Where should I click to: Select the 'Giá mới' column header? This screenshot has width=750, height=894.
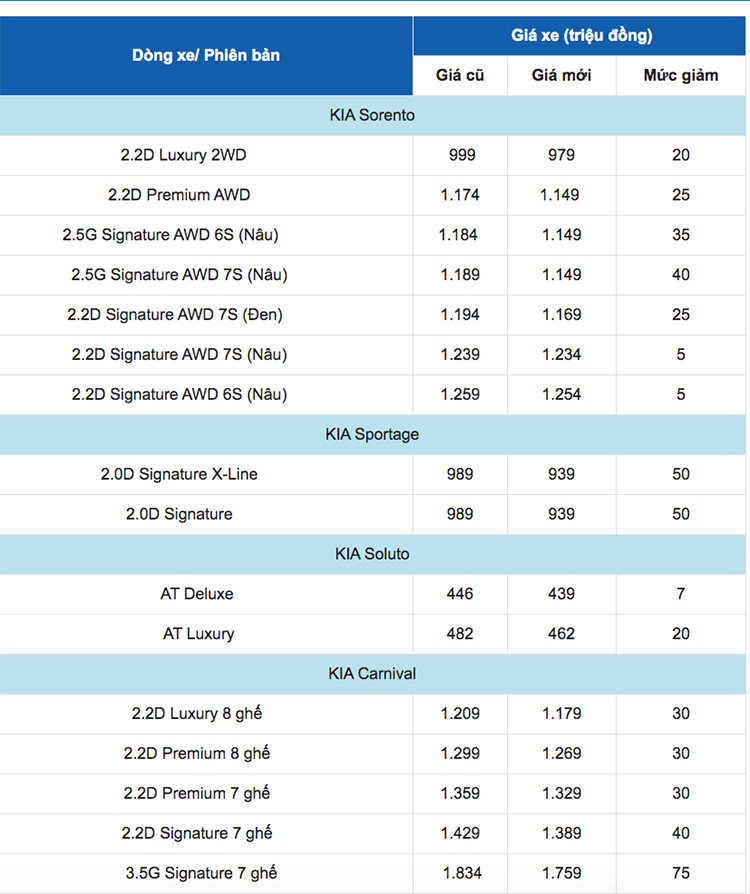pyautogui.click(x=561, y=75)
